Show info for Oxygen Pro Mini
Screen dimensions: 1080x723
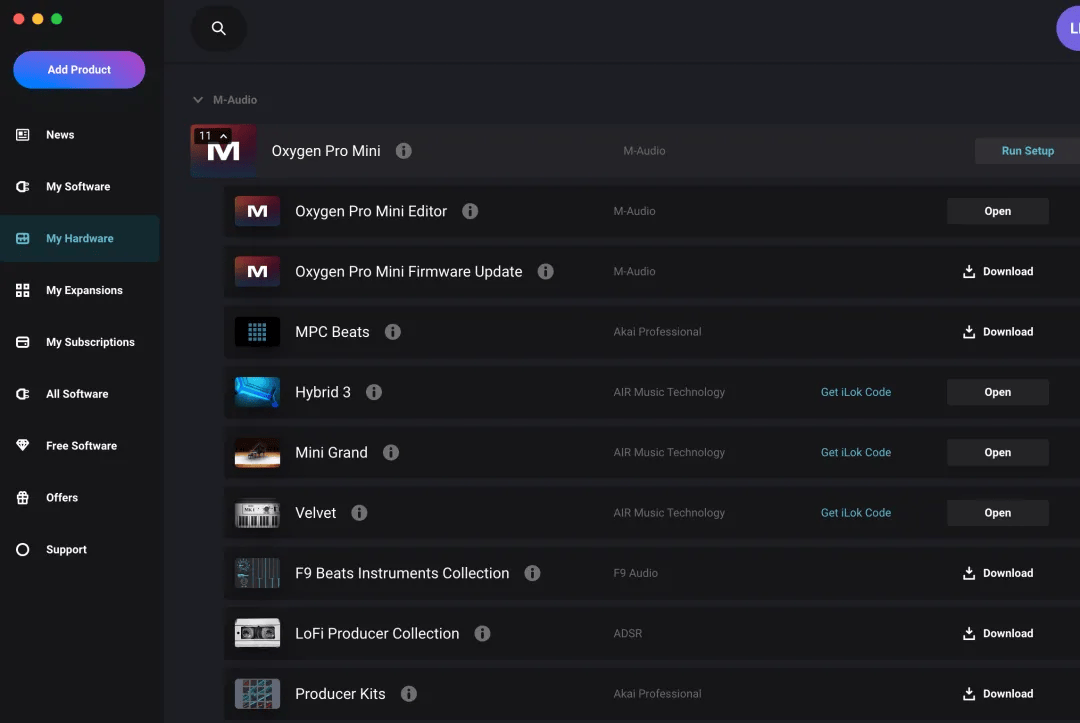(x=404, y=151)
